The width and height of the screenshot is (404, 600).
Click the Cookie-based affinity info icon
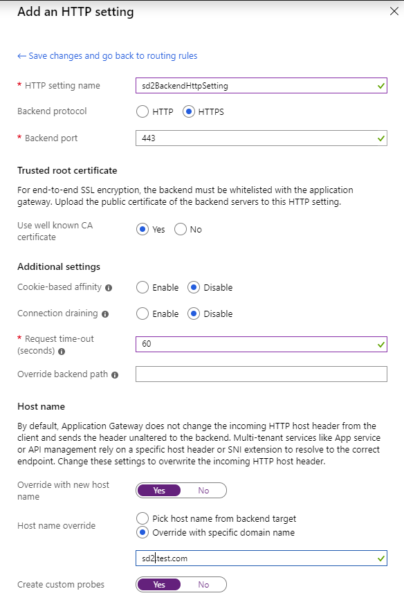[x=109, y=288]
